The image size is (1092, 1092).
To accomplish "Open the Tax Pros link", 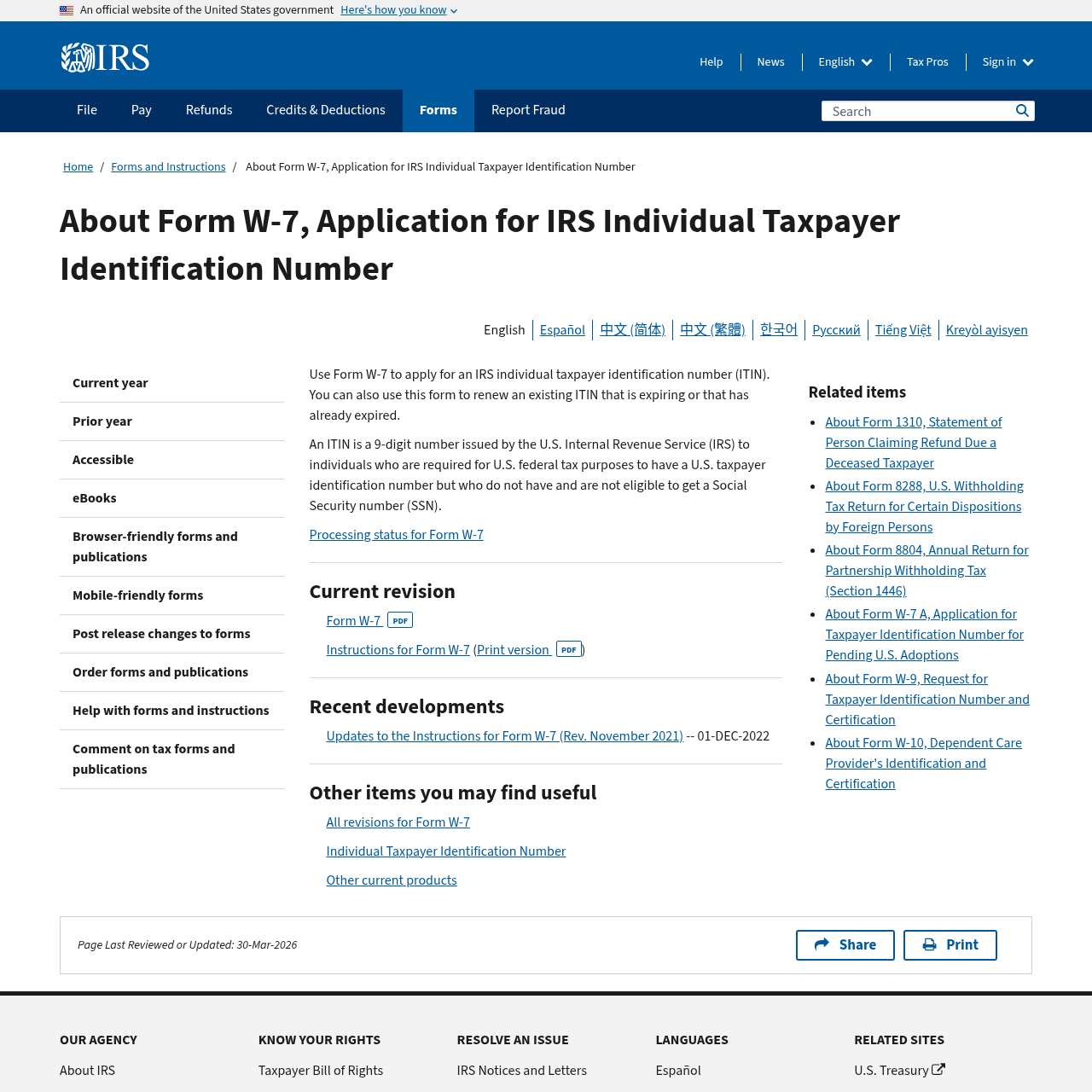I will click(927, 62).
